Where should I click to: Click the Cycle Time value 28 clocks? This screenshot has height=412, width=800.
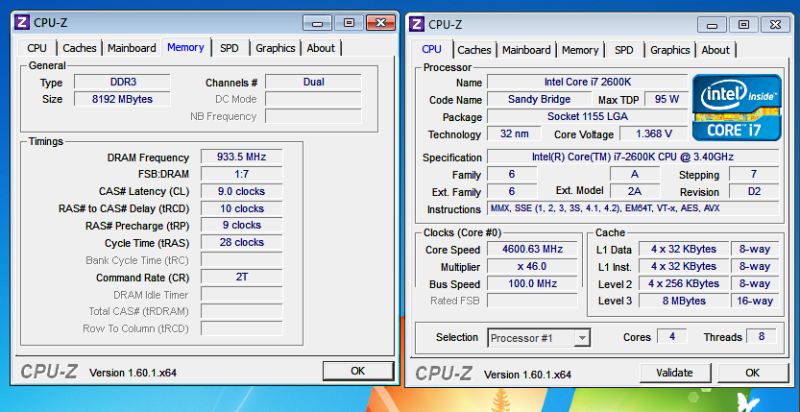(x=241, y=242)
